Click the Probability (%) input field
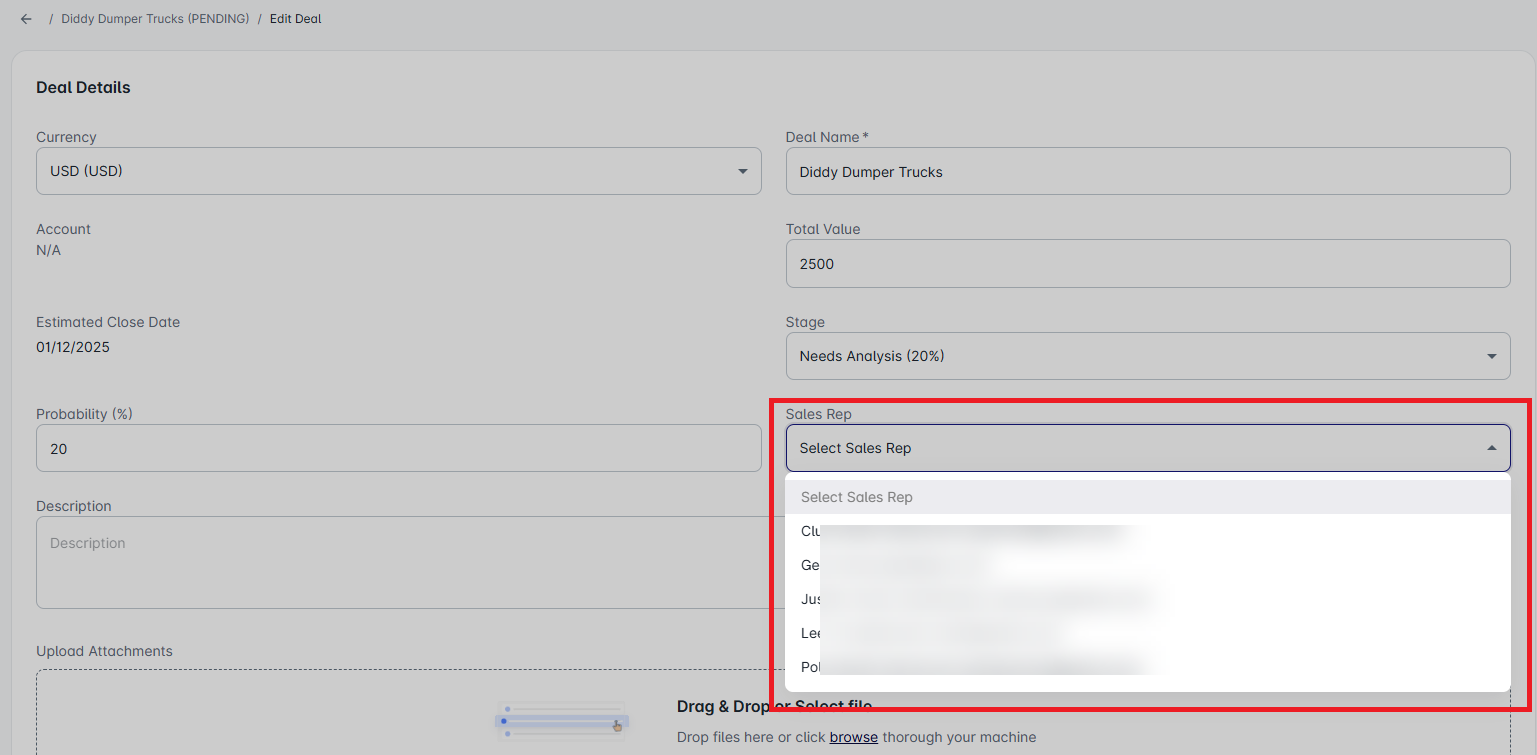Screen dimensions: 1537x755 click(x=398, y=449)
